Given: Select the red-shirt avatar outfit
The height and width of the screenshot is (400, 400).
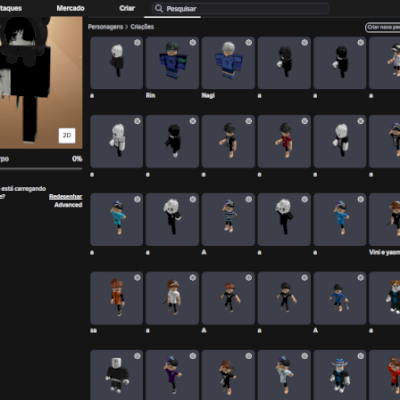Looking at the screenshot, I should coord(284,141).
